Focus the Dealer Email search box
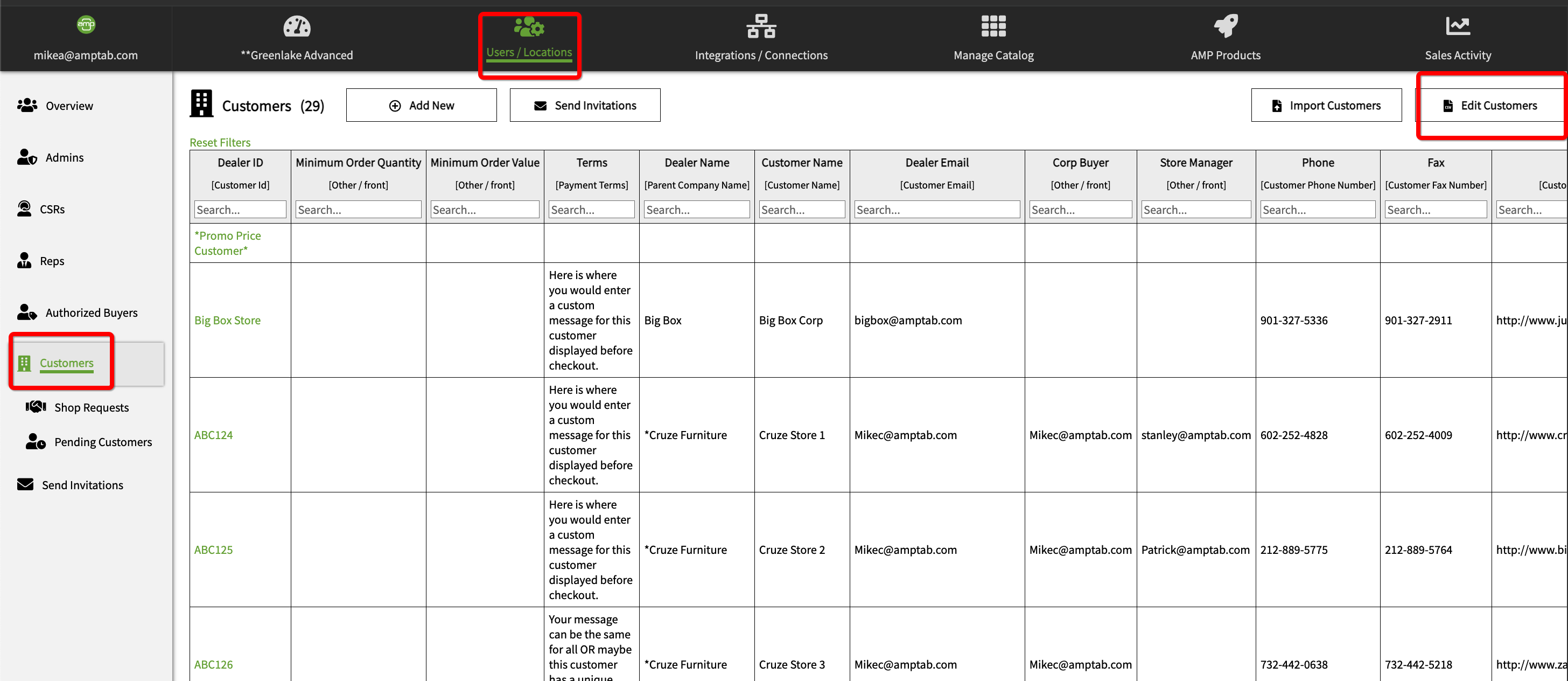This screenshot has width=1568, height=681. coord(936,210)
